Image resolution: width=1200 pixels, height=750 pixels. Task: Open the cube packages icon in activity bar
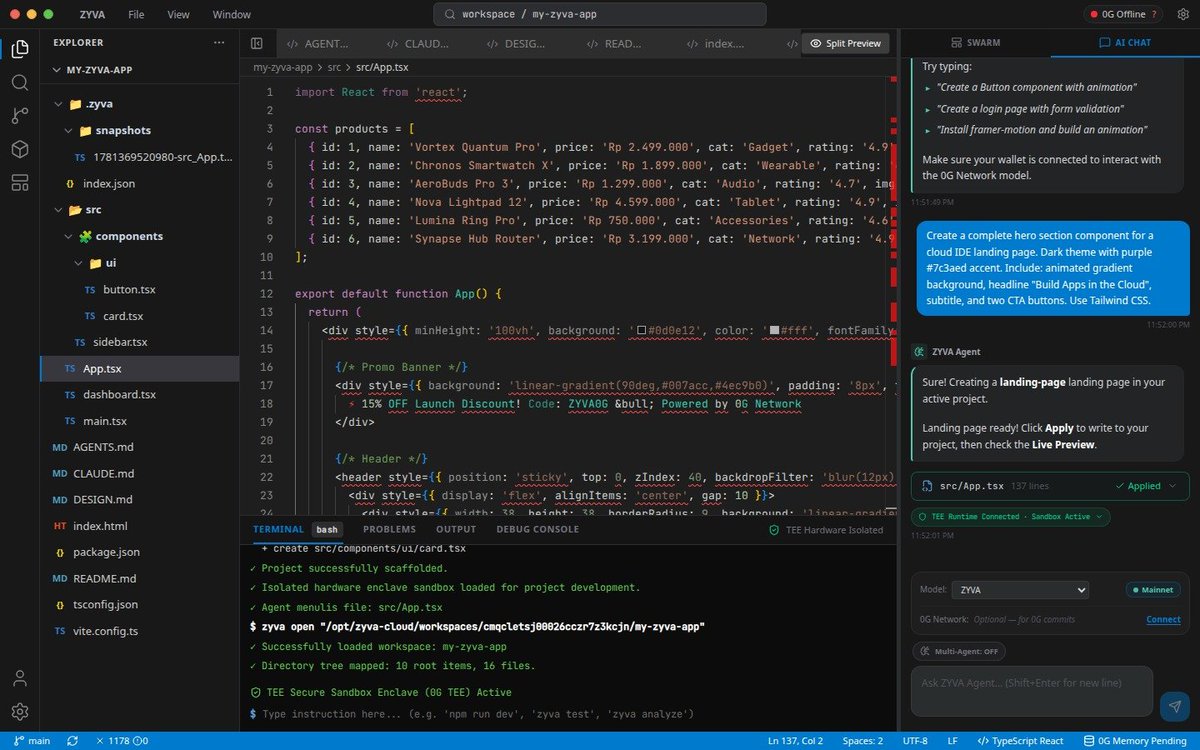20,149
